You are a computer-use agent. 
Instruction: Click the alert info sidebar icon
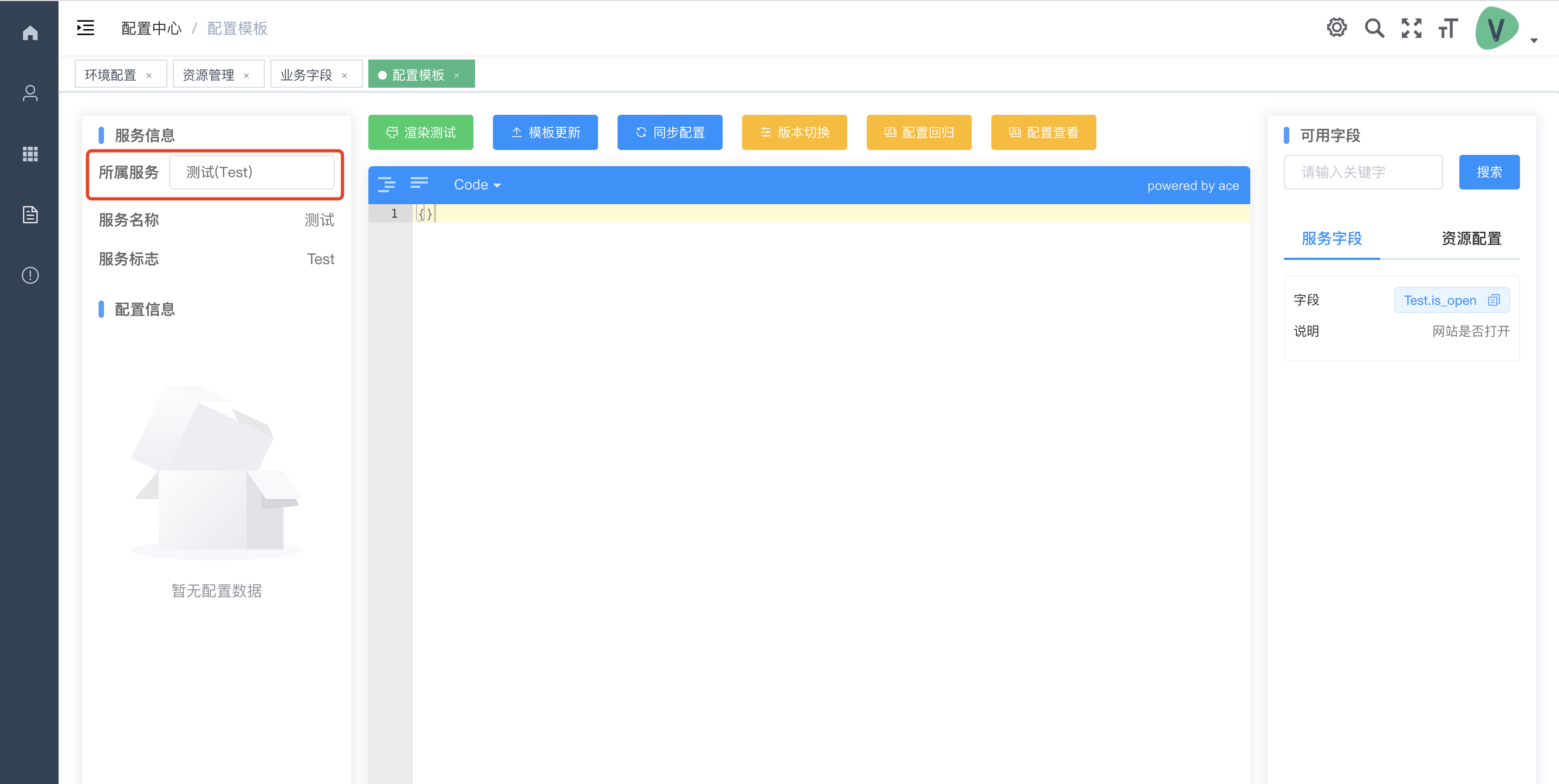30,275
